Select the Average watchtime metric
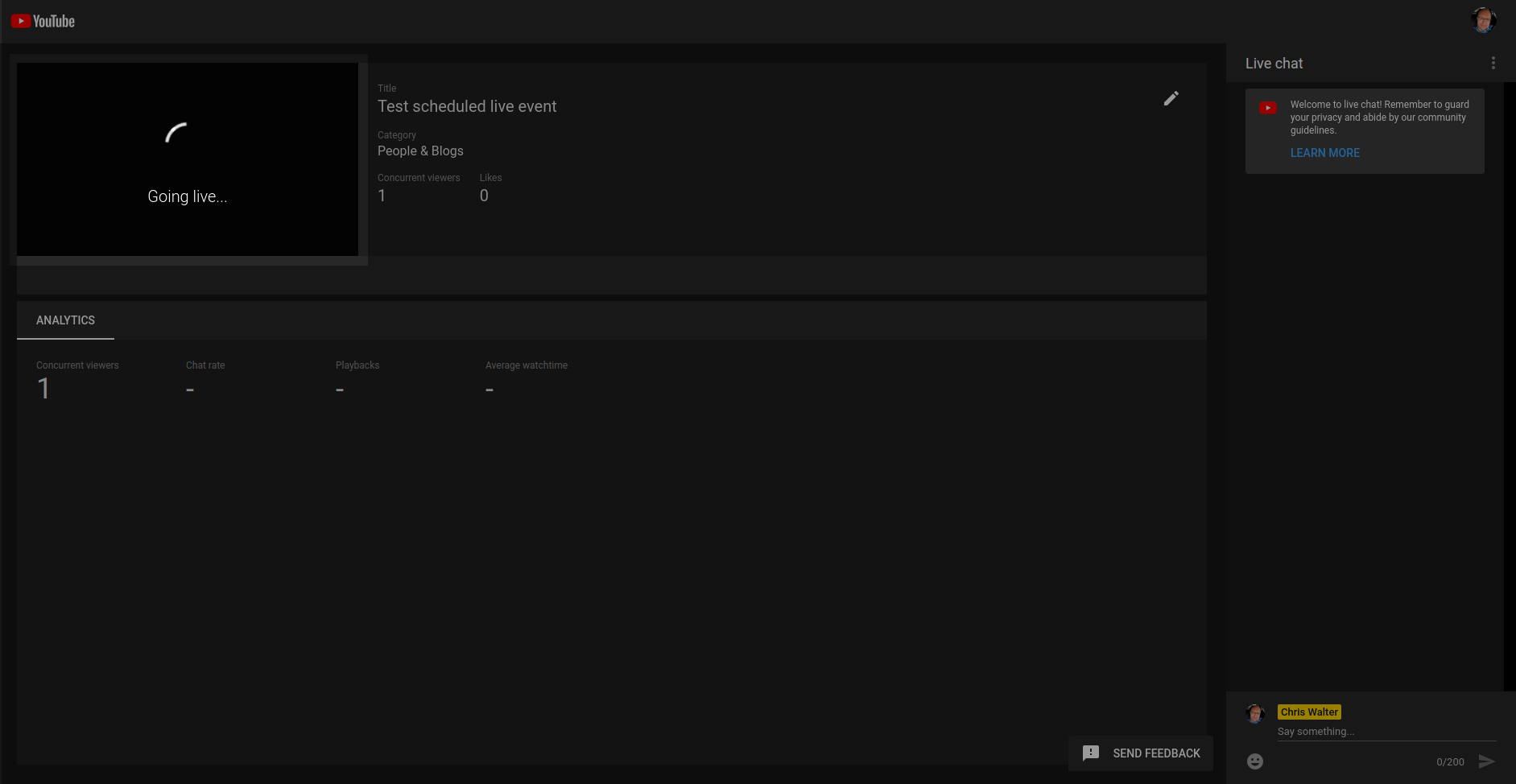 coord(526,365)
